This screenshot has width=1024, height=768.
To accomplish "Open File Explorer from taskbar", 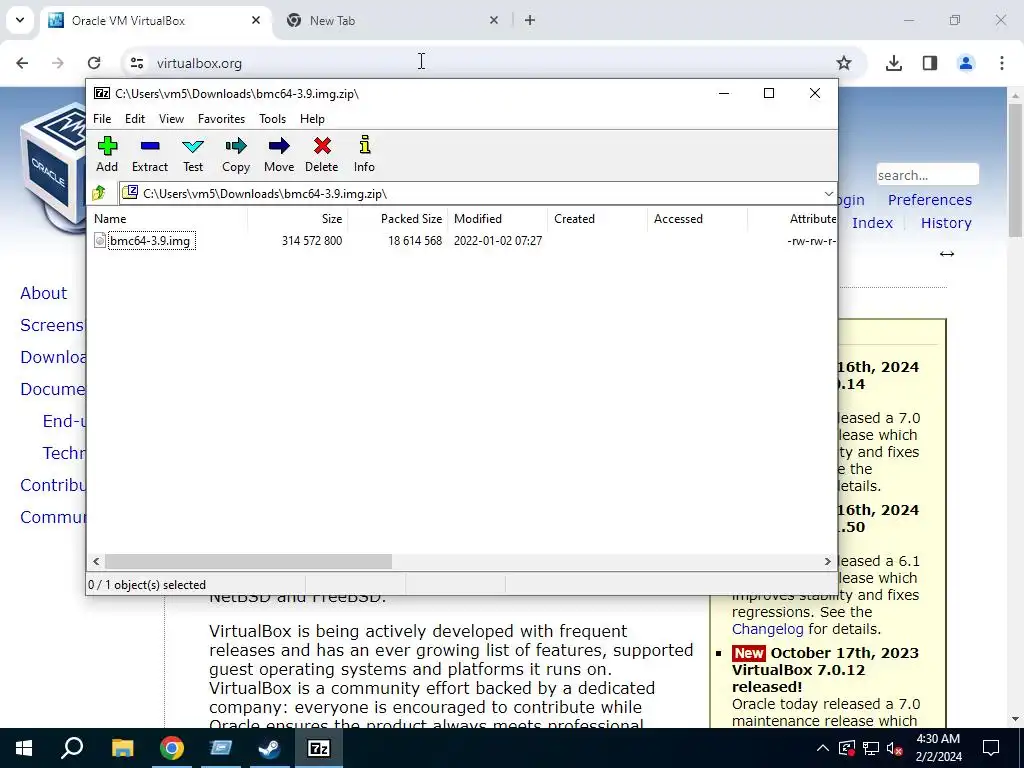I will [122, 748].
